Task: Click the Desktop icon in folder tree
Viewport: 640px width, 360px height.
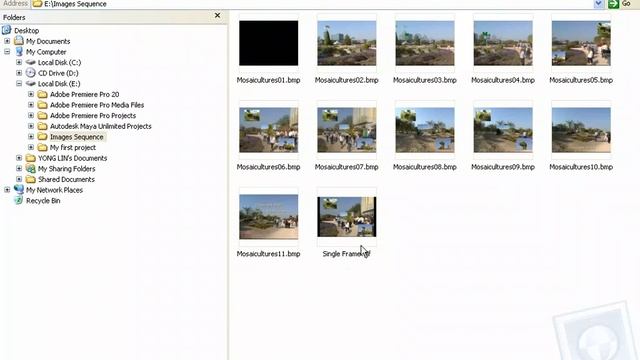Action: [x=7, y=30]
